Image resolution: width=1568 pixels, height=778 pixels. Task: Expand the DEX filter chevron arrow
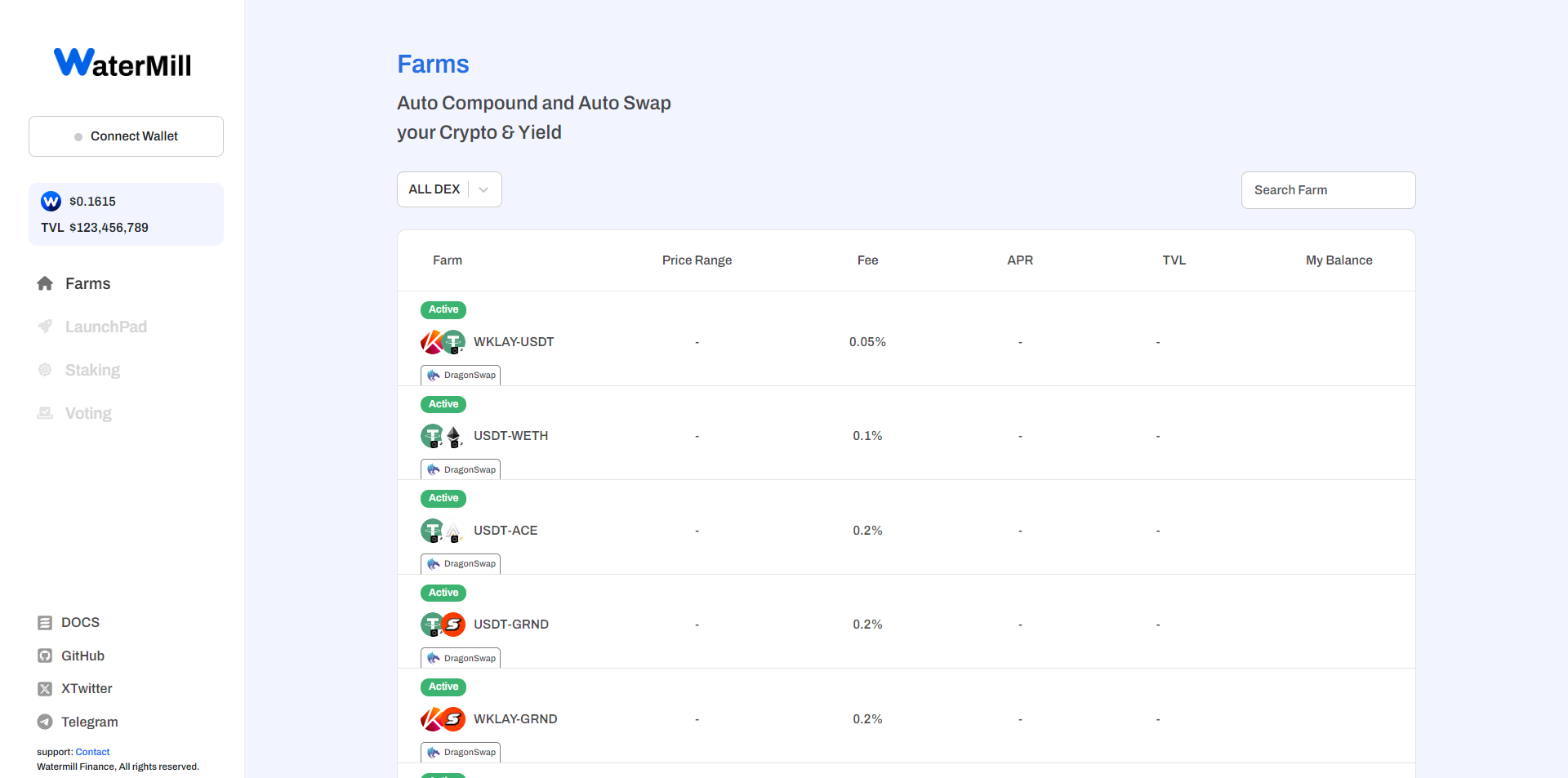[x=483, y=189]
